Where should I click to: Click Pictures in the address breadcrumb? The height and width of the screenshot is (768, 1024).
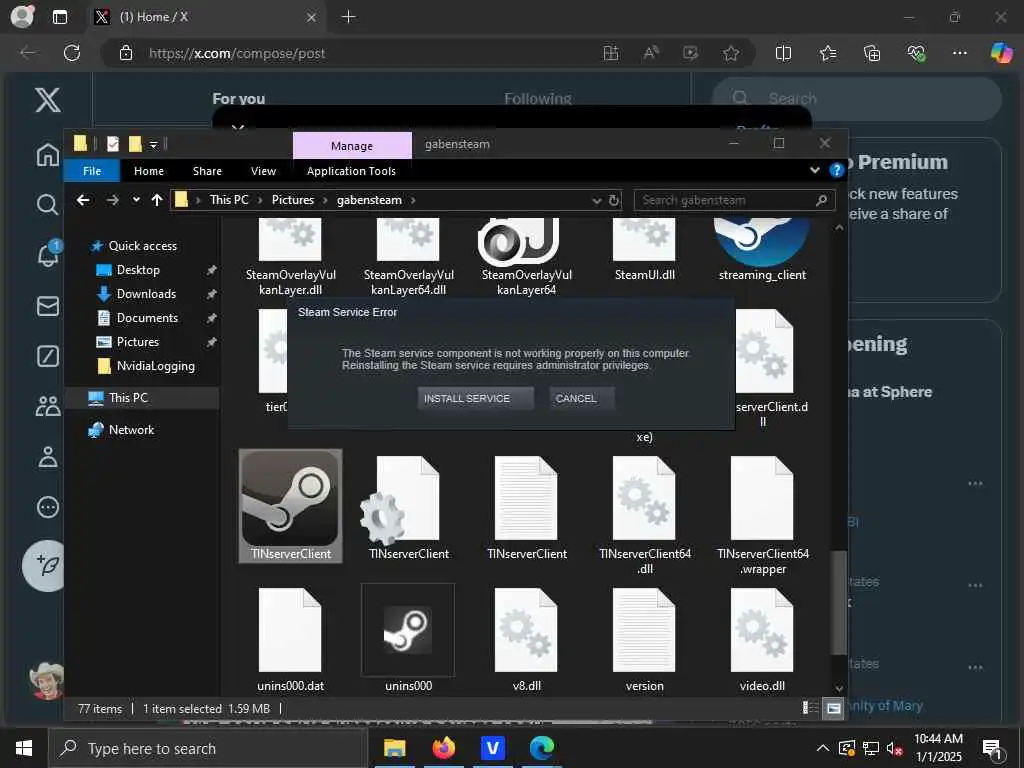click(293, 200)
